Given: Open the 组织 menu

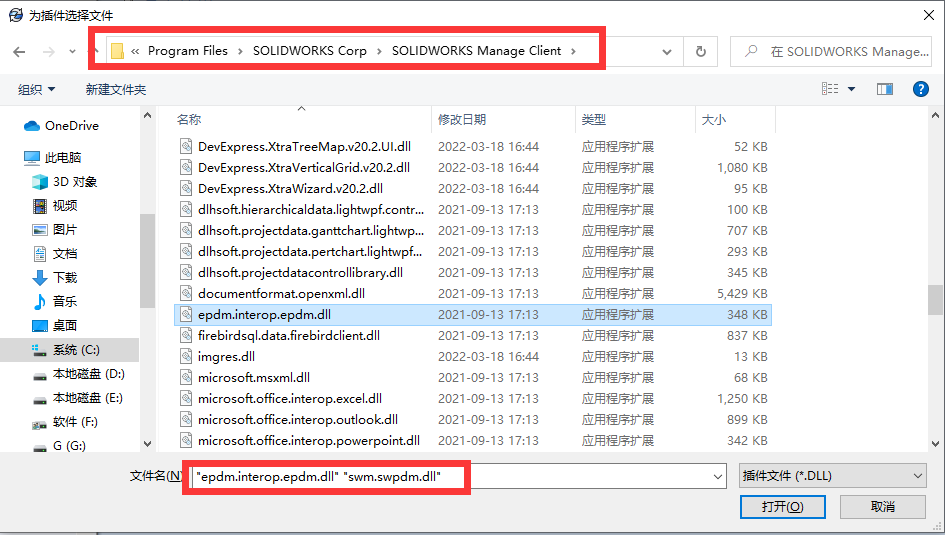Looking at the screenshot, I should pos(36,90).
